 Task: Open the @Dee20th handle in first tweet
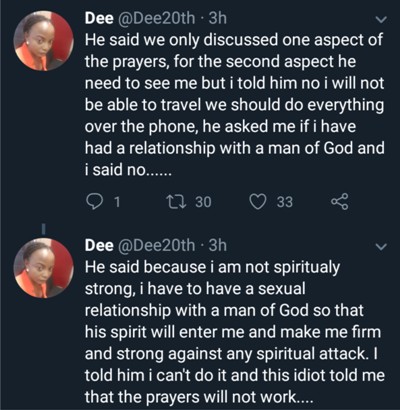coord(156,18)
